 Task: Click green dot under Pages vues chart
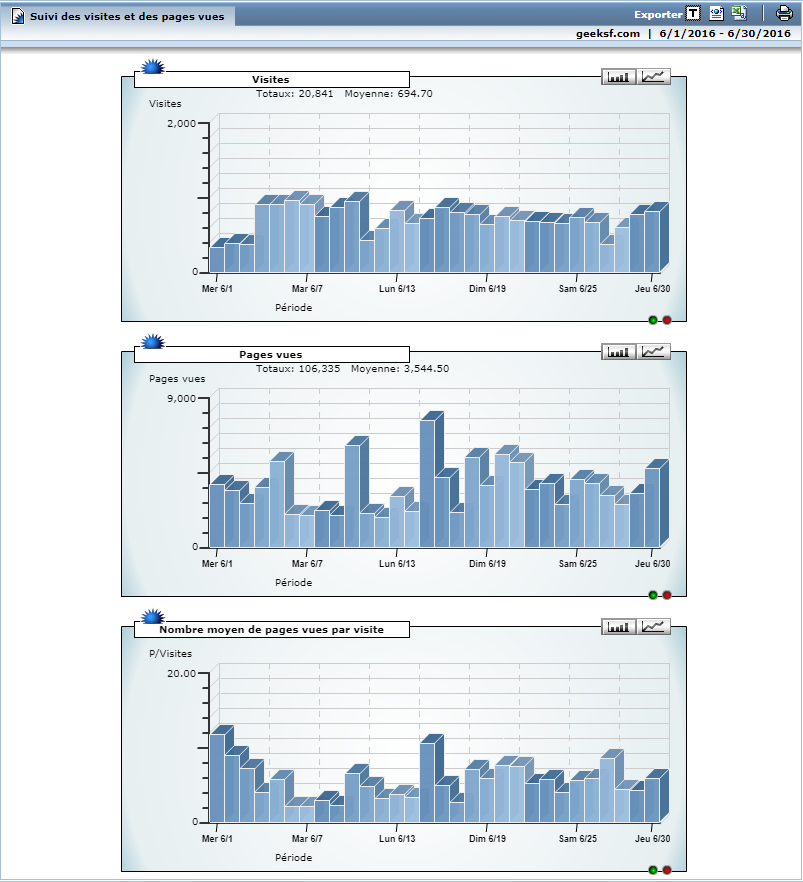[x=653, y=595]
